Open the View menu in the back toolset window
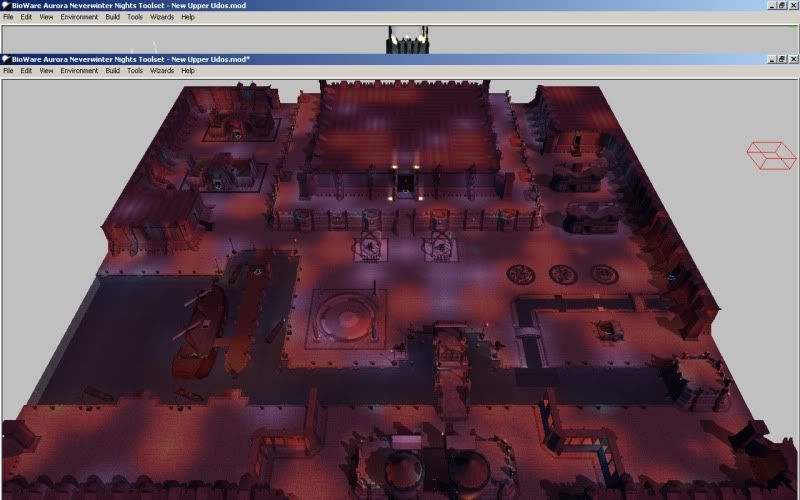 click(x=46, y=17)
